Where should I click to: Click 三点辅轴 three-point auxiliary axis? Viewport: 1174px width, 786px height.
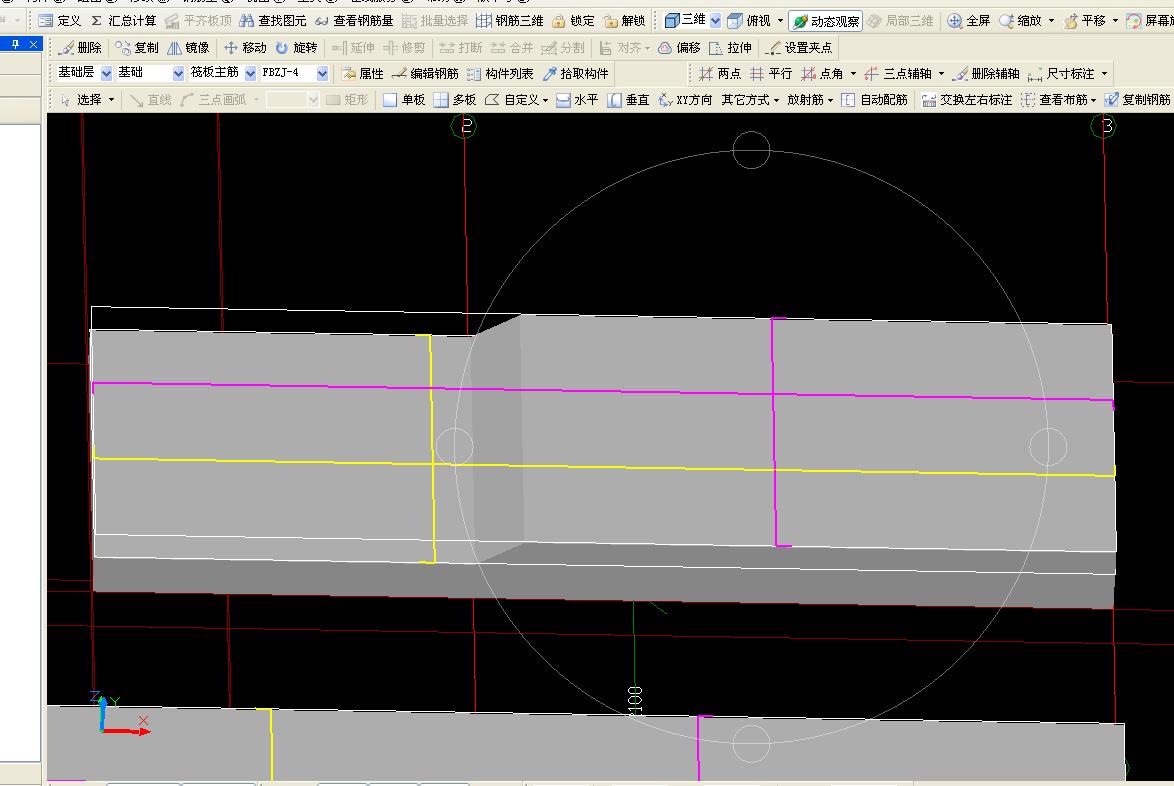coord(898,73)
